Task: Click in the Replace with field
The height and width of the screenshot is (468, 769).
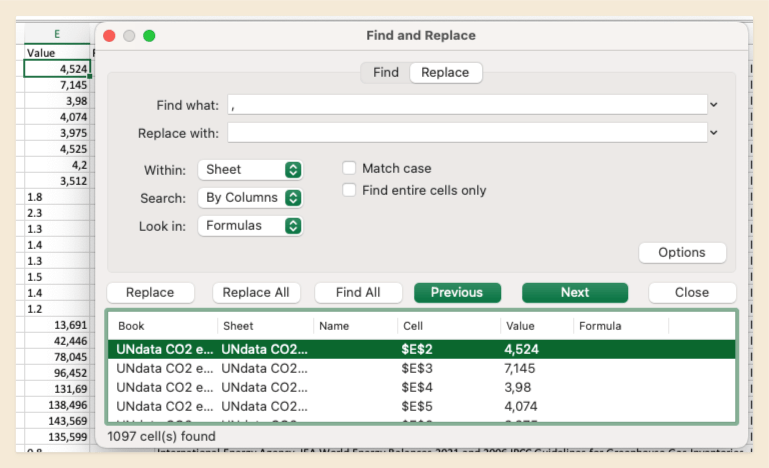Action: tap(465, 132)
